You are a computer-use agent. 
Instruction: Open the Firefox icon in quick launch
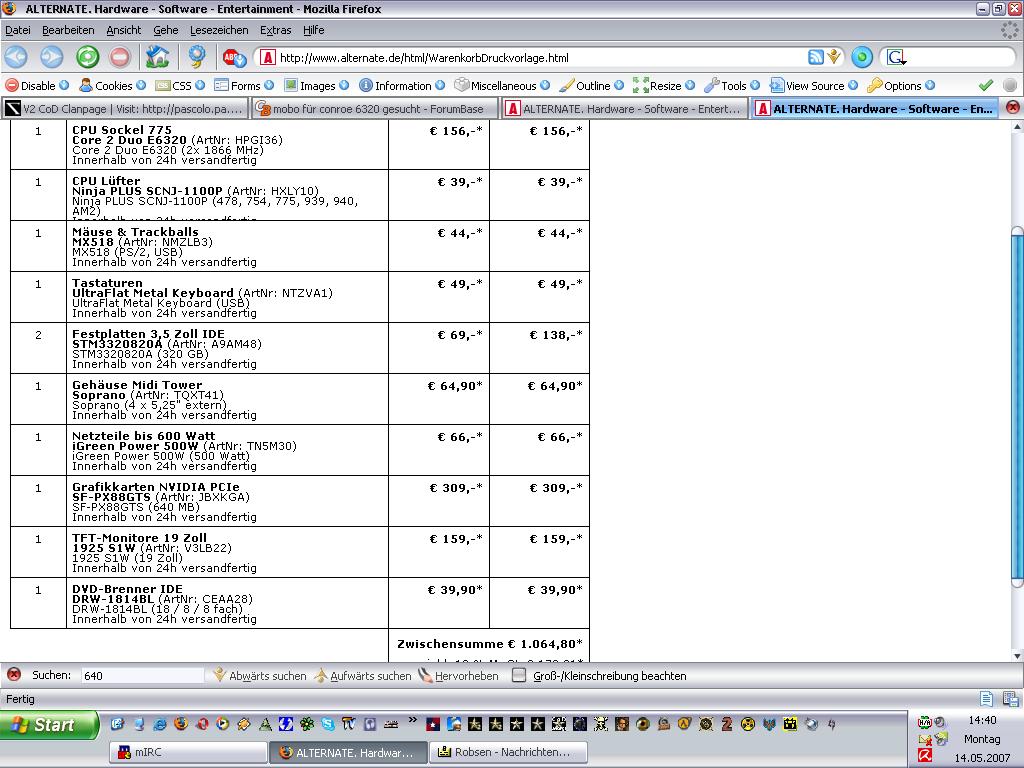coord(181,724)
